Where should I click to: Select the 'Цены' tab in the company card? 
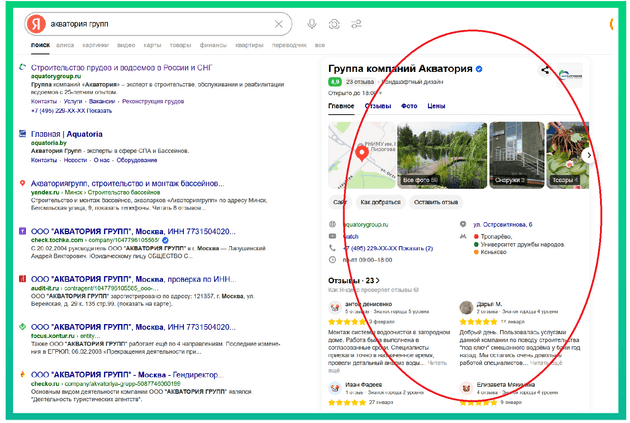[x=436, y=106]
